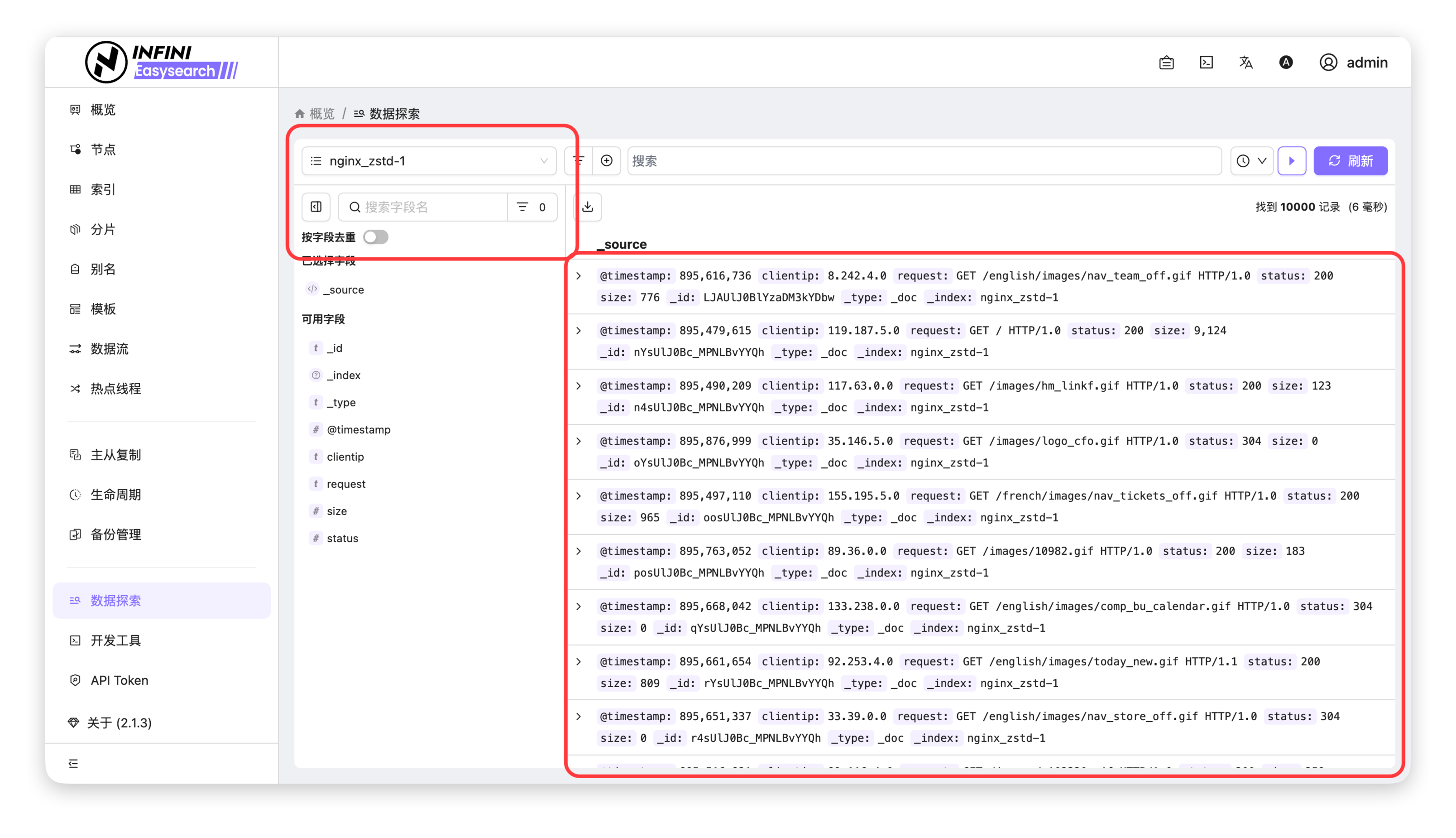Viewport: 1456px width, 838px height.
Task: Click the add filter plus icon
Action: (606, 160)
